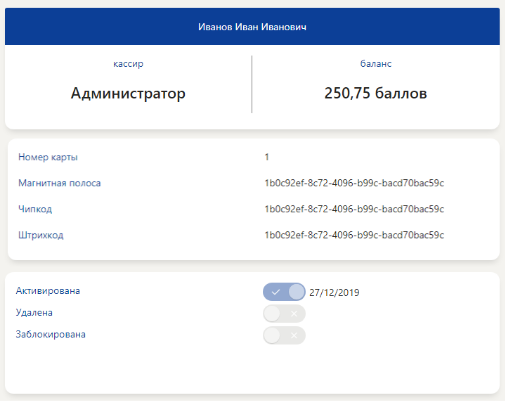Click the Иванов Иван Иванович header
The image size is (505, 402).
[x=252, y=27]
